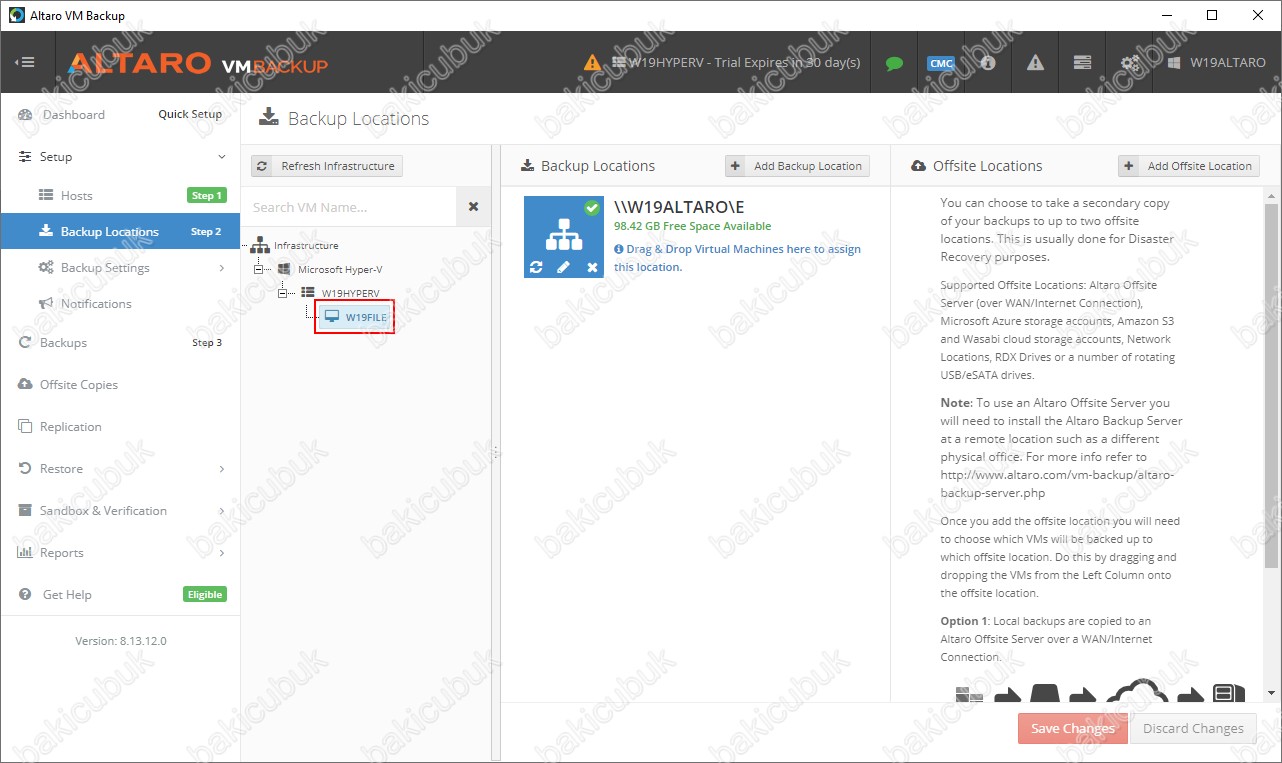Open the settings gears icon in header
This screenshot has width=1282, height=763.
1130,62
